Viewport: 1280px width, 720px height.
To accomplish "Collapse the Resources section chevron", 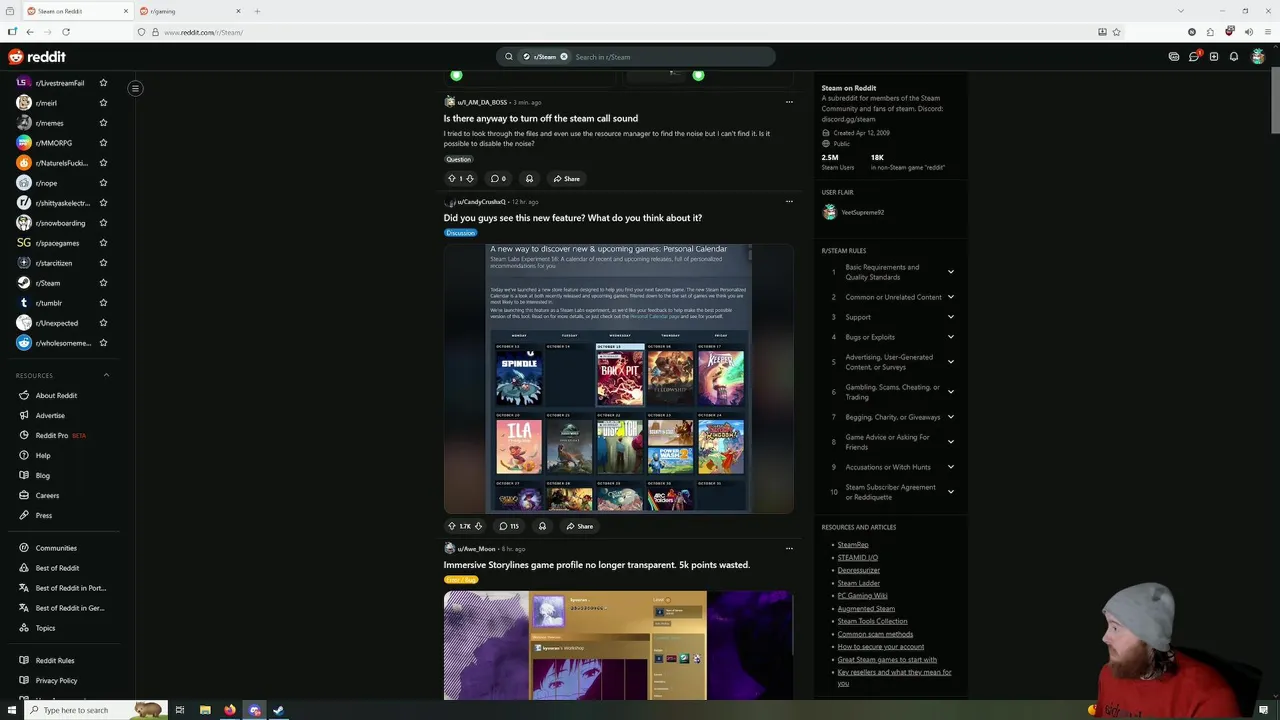I will pyautogui.click(x=106, y=375).
